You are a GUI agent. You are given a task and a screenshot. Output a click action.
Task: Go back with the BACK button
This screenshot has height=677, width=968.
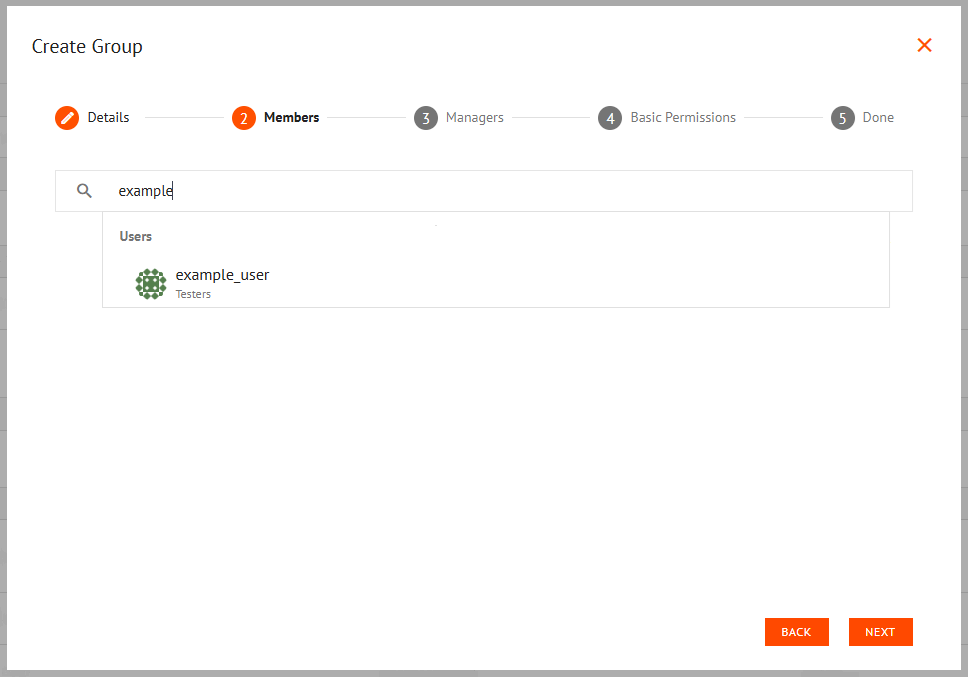click(x=796, y=632)
